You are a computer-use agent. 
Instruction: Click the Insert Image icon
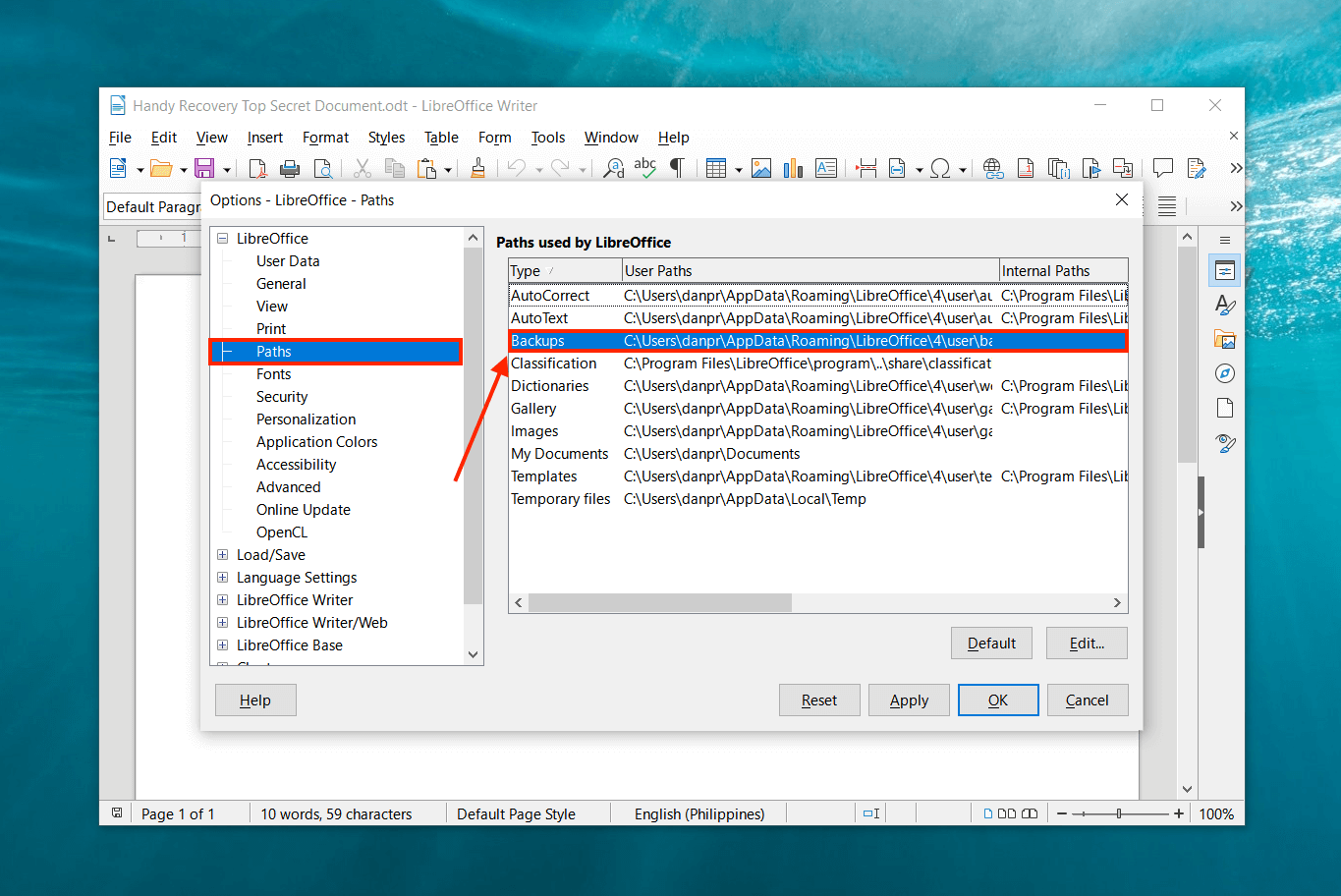click(761, 168)
